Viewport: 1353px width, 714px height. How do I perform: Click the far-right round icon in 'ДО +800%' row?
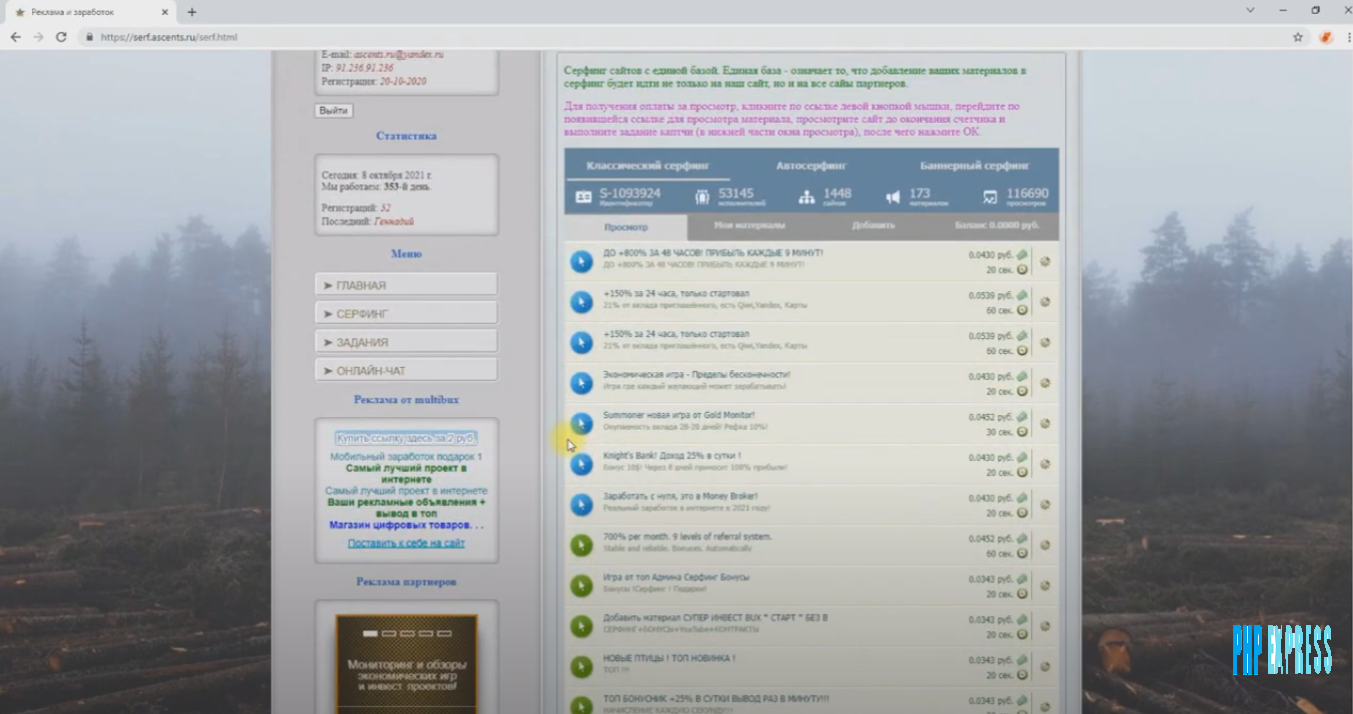[x=1045, y=261]
